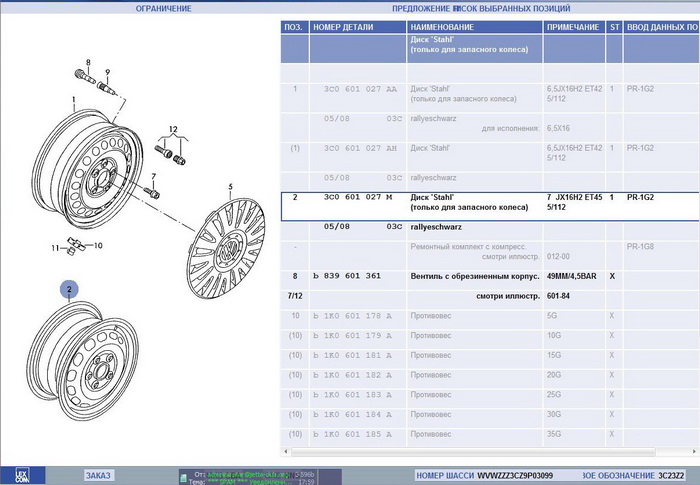Select callout 8 valve in diagram
Viewport: 700px width, 485px height.
pos(88,63)
